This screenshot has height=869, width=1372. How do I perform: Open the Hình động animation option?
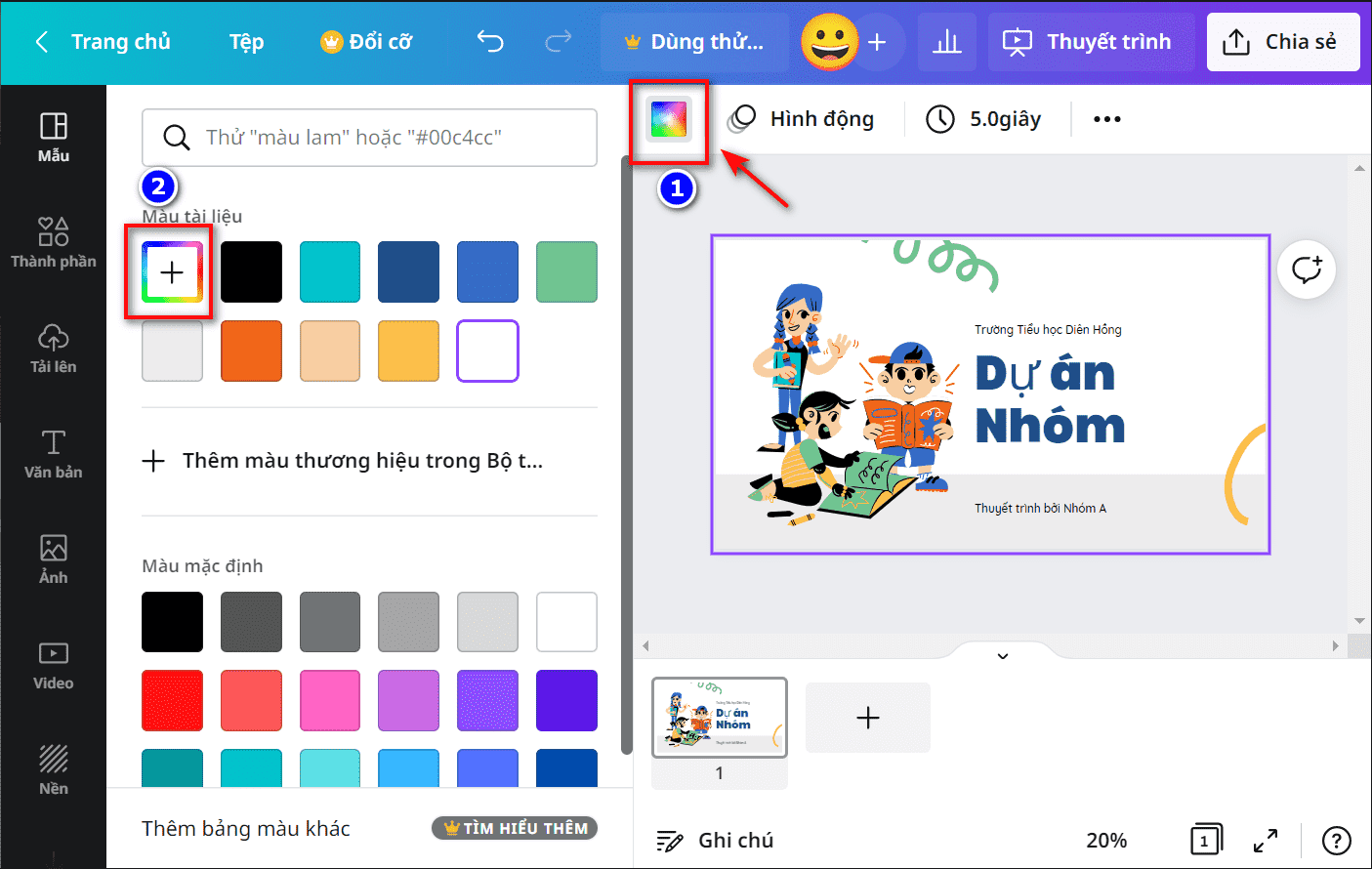tap(801, 119)
